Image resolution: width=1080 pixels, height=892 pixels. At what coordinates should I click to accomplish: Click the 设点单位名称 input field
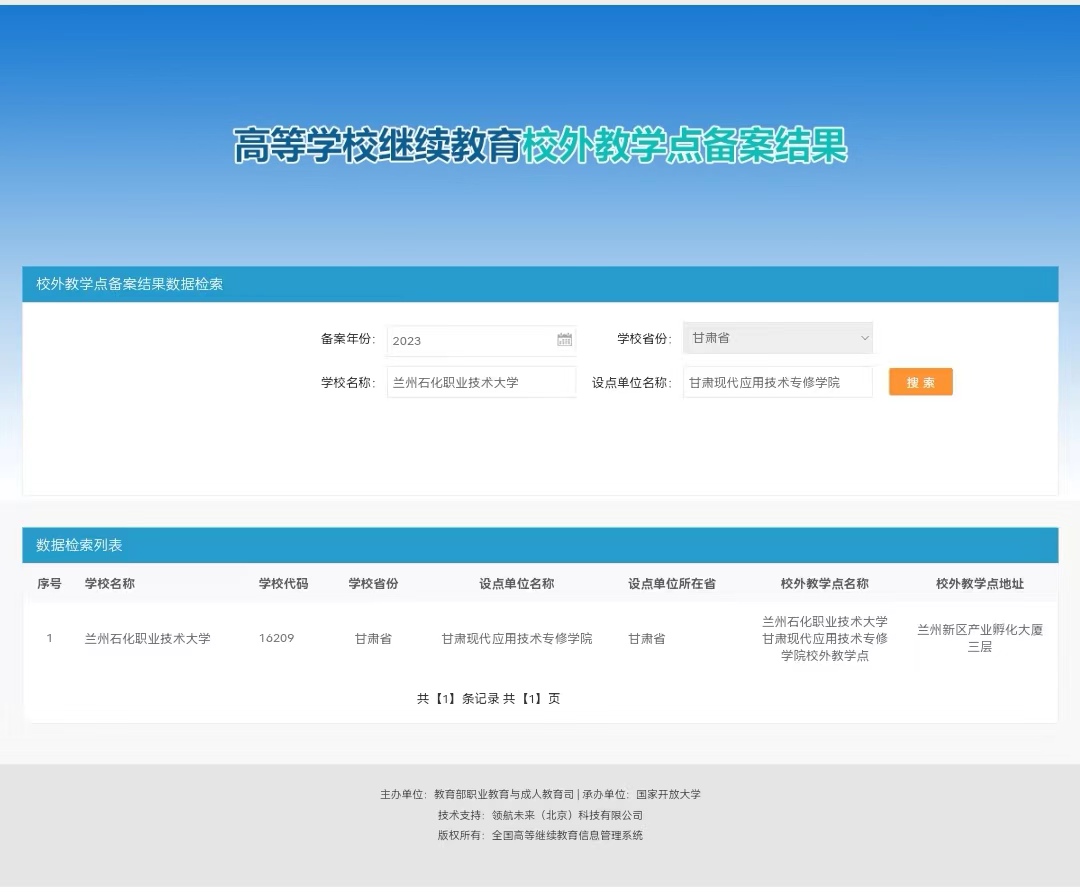(x=778, y=382)
